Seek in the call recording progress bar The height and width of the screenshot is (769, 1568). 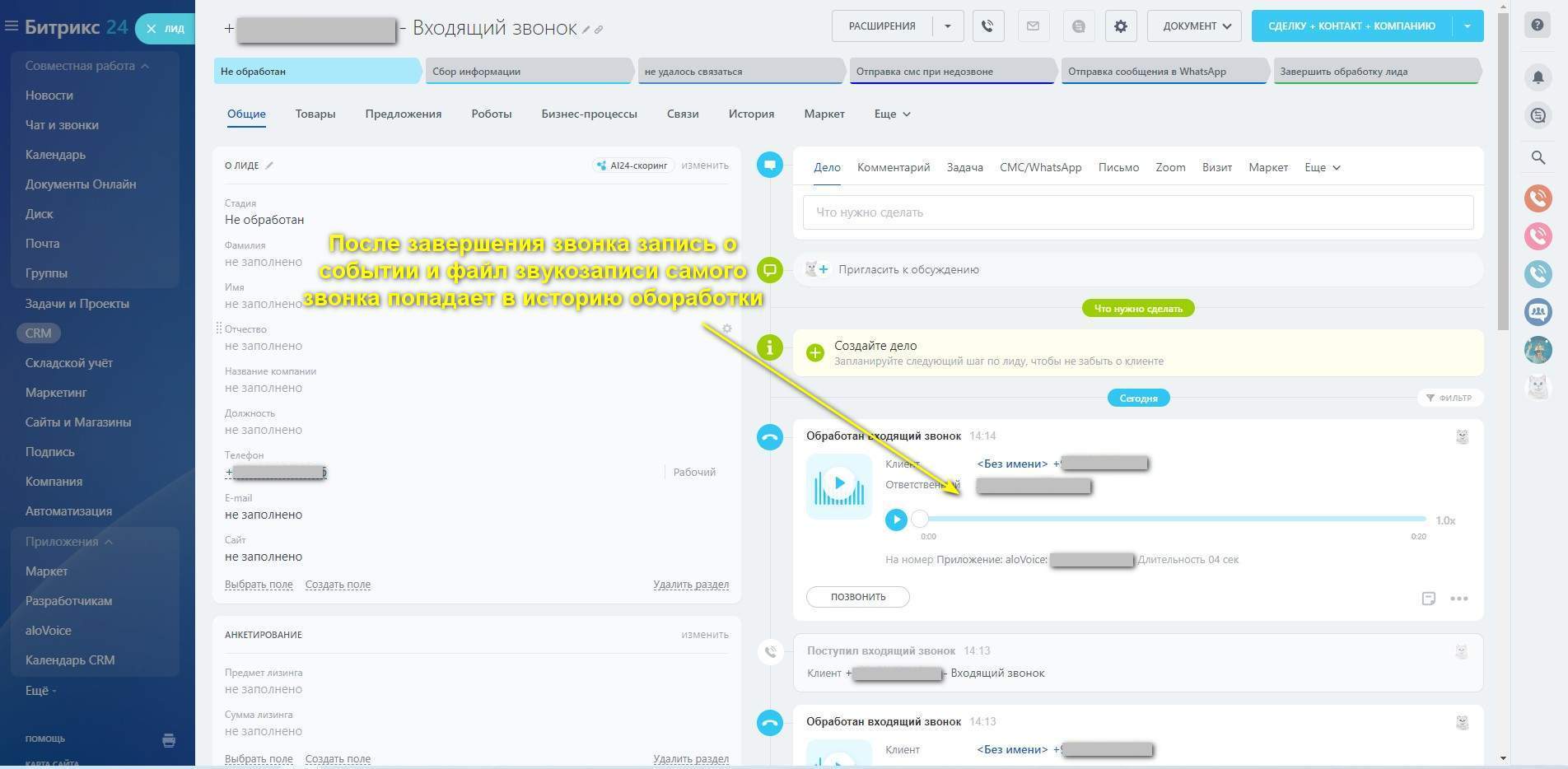coord(1172,520)
